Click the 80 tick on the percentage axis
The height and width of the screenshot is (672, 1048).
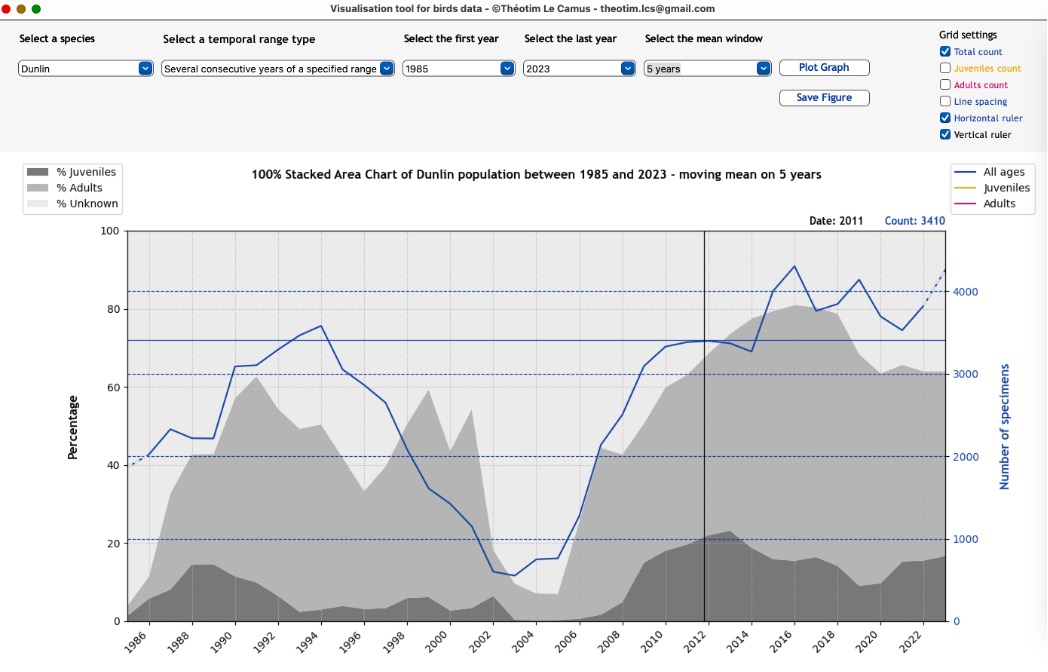click(x=113, y=309)
